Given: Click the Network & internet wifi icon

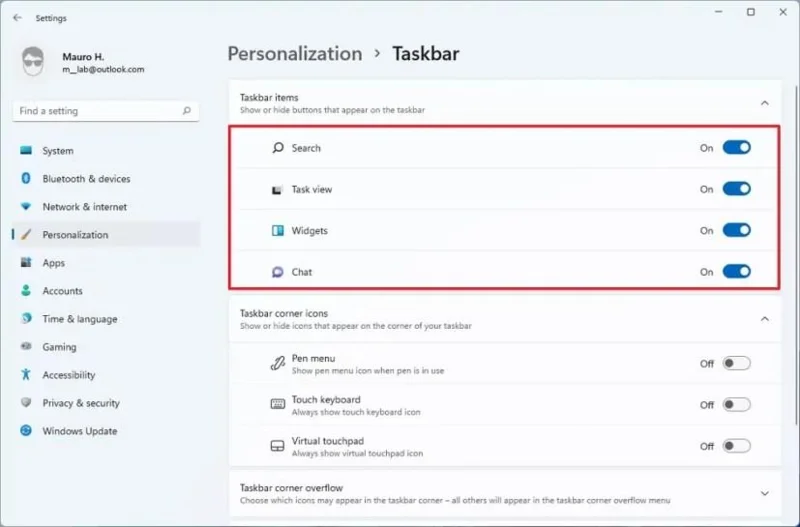Looking at the screenshot, I should 26,207.
